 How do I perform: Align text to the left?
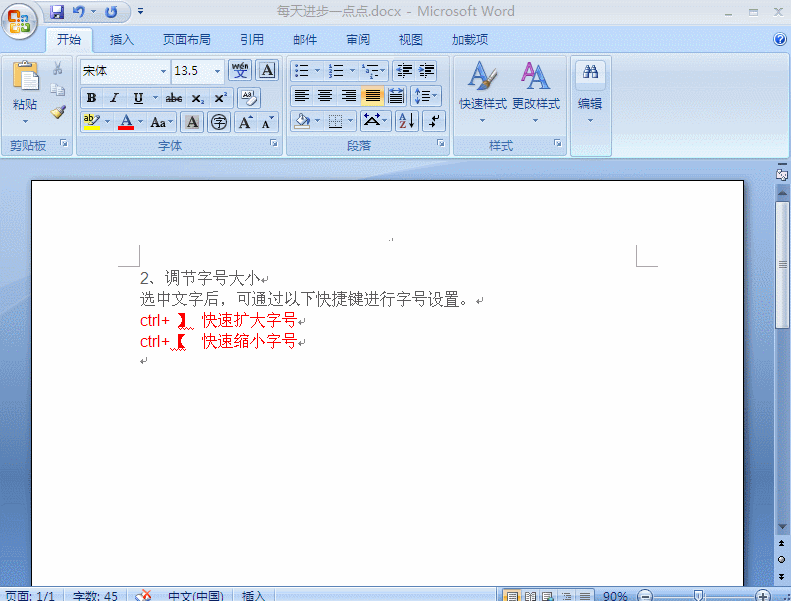[302, 96]
